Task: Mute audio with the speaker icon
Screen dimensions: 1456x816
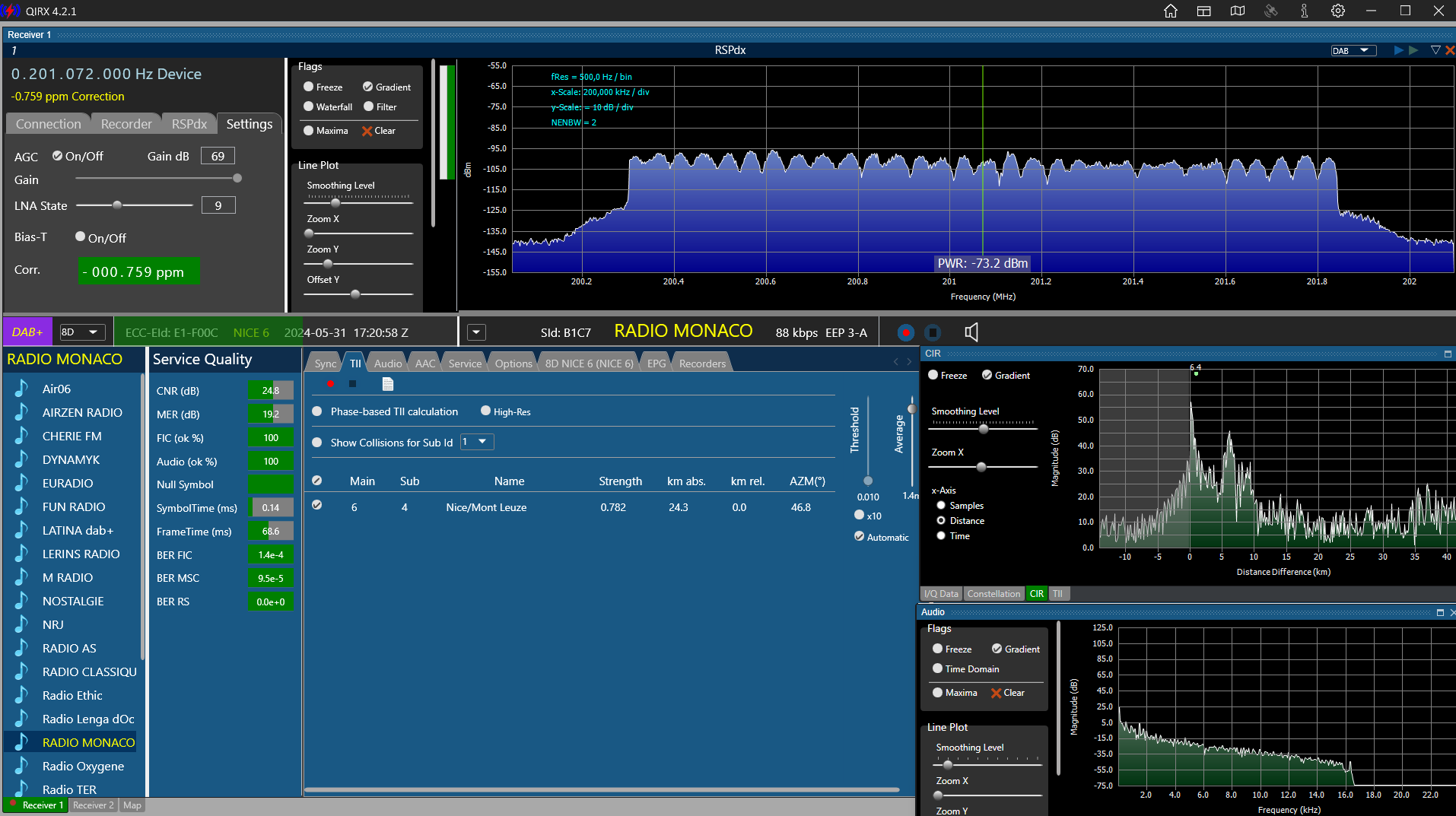Action: (971, 332)
